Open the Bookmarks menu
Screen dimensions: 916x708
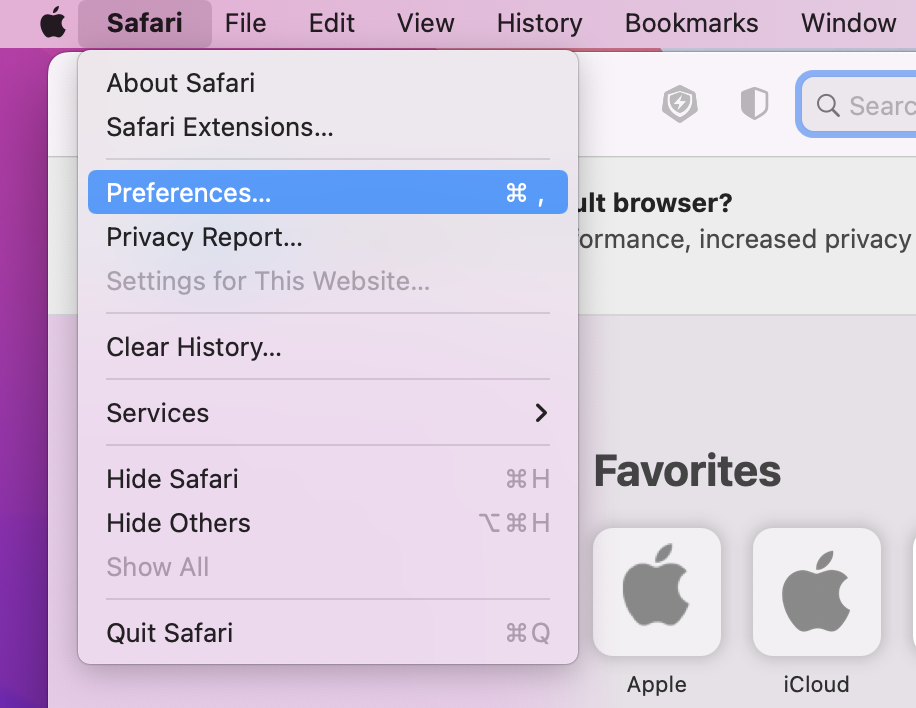pos(692,23)
